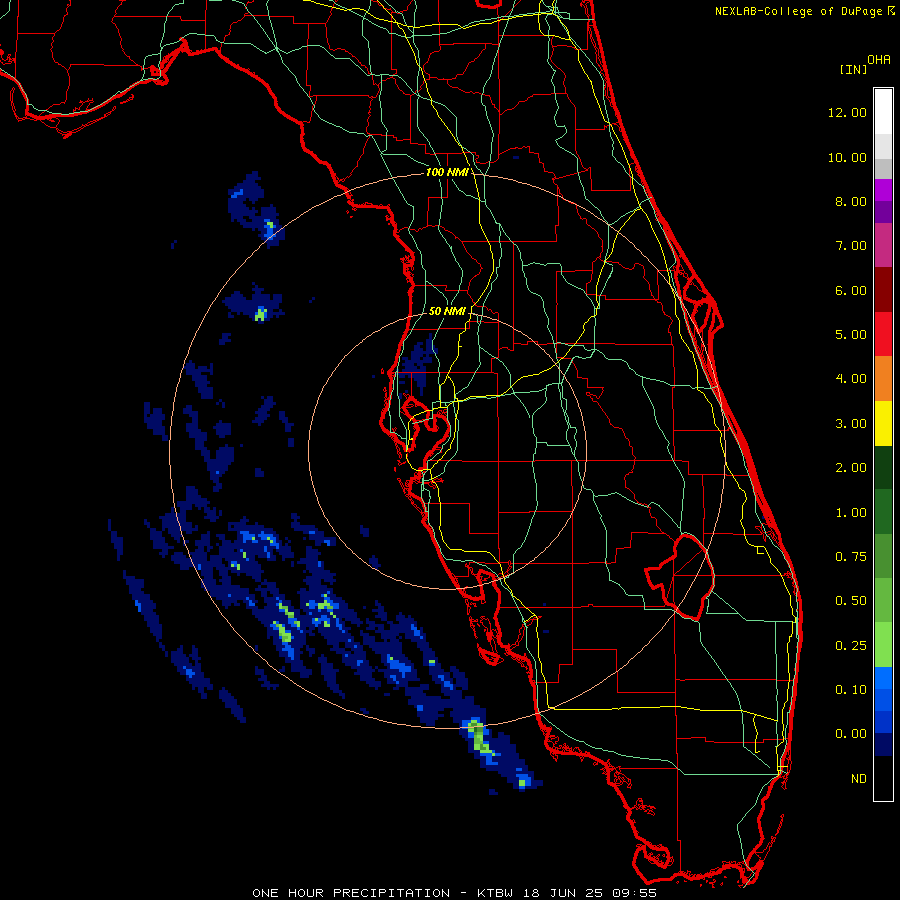The image size is (900, 900).
Task: Select the white swatch beside 12.00
Action: pyautogui.click(x=883, y=112)
